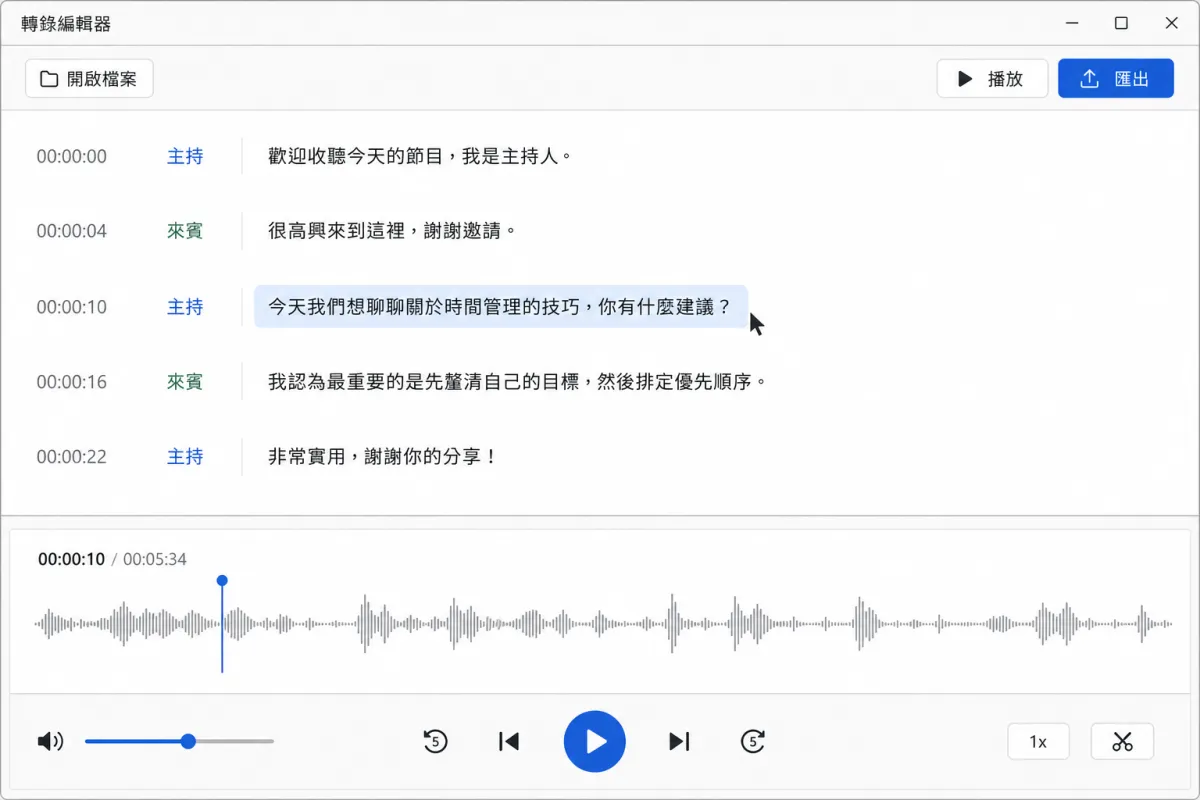Open a file with 開啟檔案 button
This screenshot has height=800, width=1200.
[89, 78]
